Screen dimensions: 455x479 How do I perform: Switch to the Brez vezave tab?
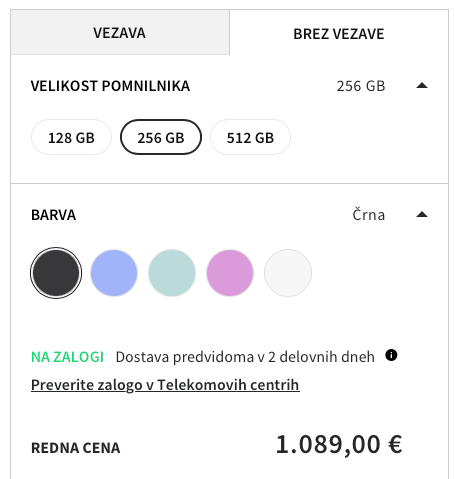pos(339,33)
